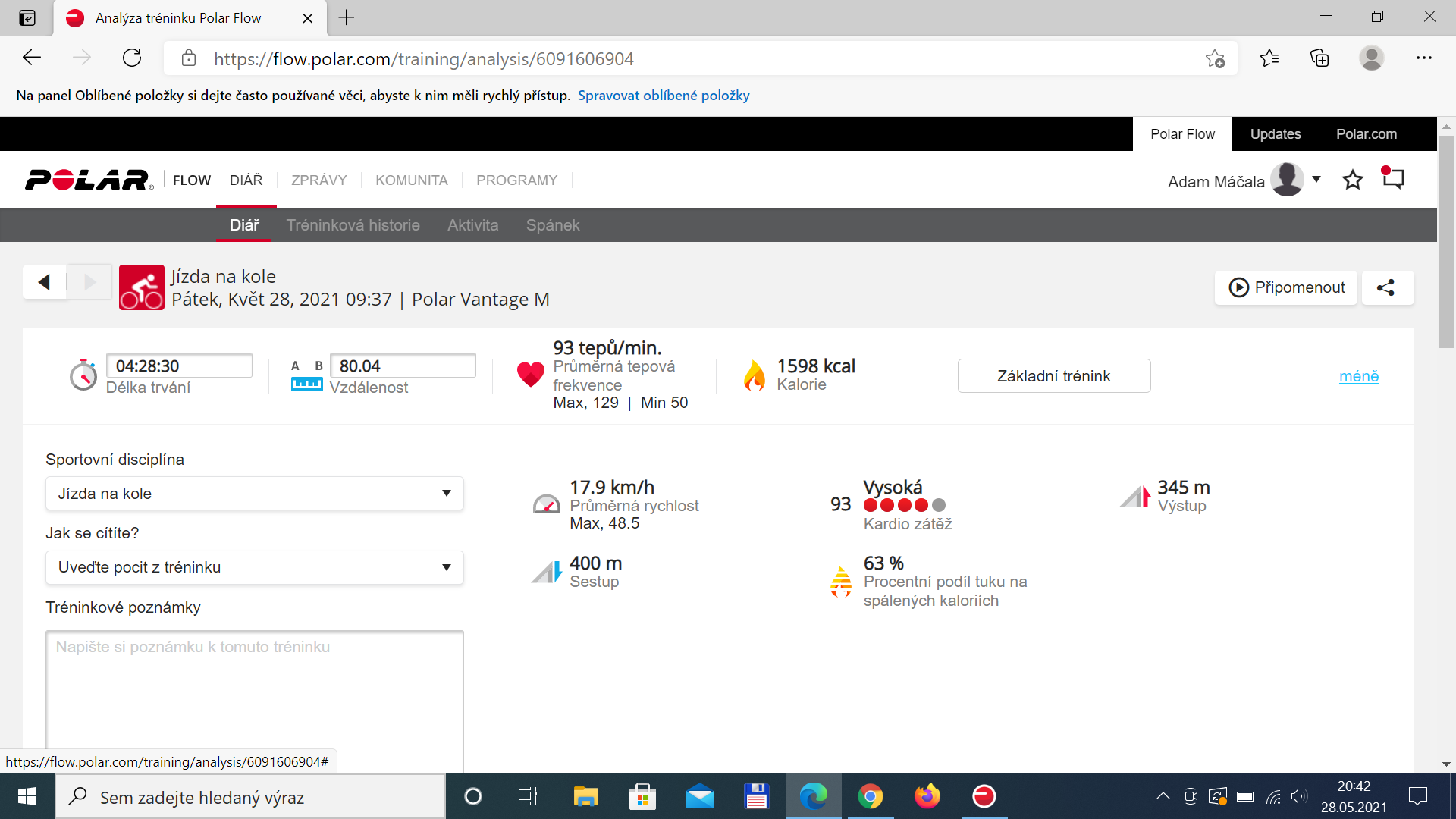This screenshot has height=819, width=1456.
Task: Click the méně link
Action: coord(1359,376)
